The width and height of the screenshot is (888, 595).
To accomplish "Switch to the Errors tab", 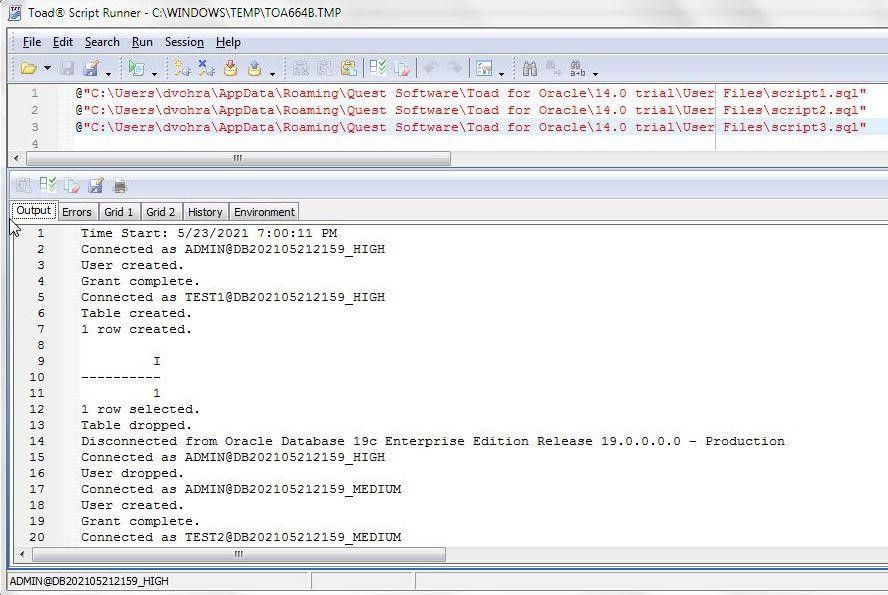I will click(76, 212).
